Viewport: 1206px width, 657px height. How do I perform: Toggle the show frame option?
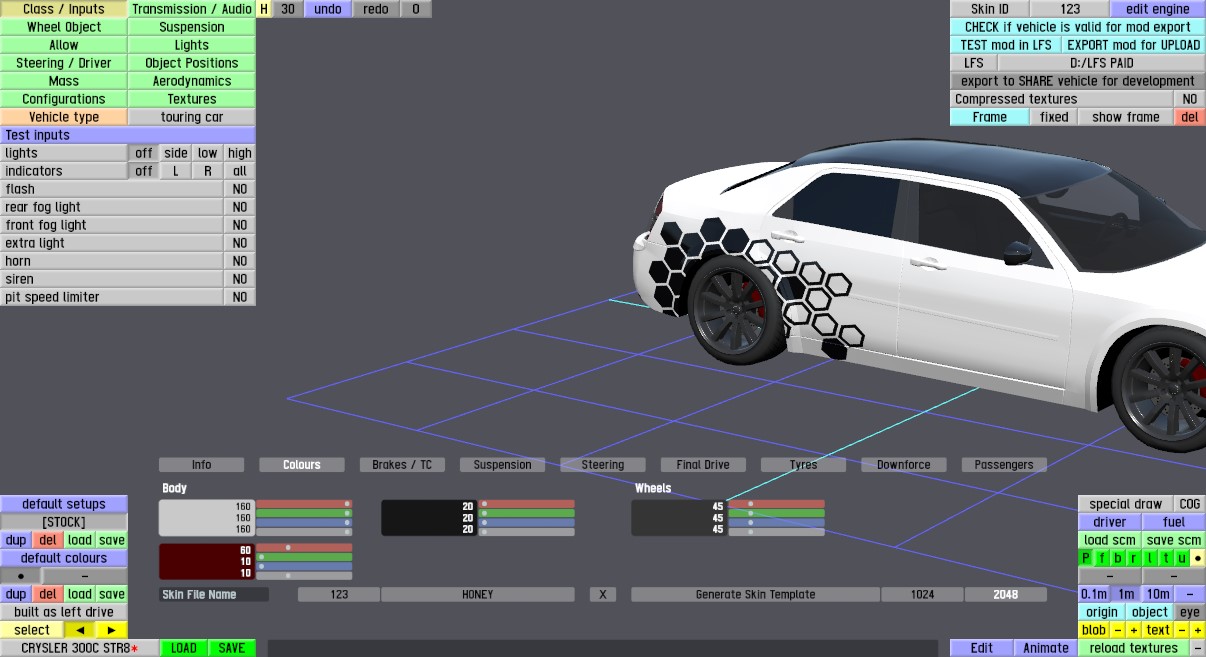1126,117
